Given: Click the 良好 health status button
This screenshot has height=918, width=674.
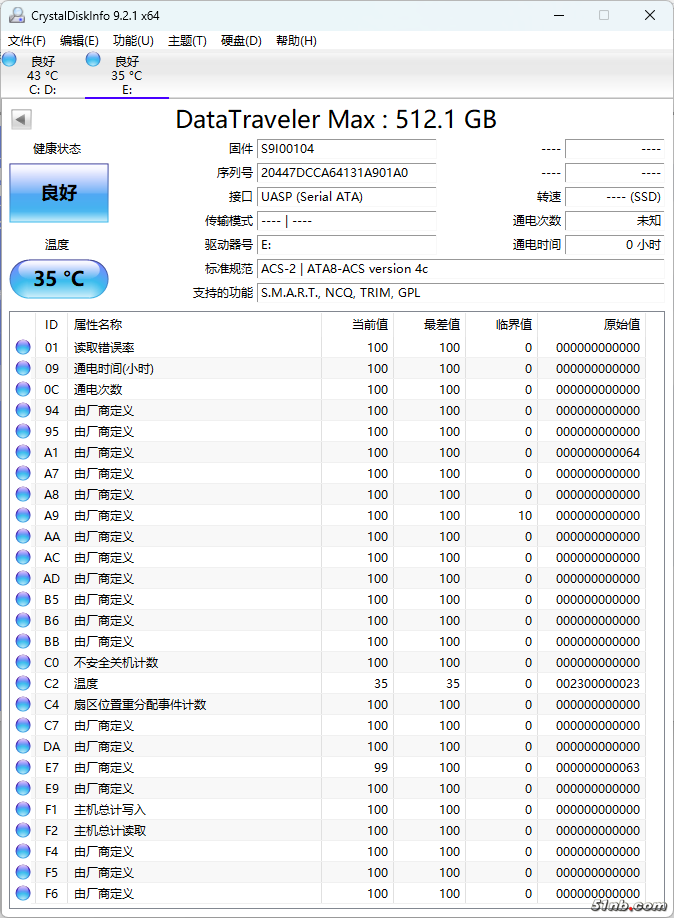Looking at the screenshot, I should [59, 193].
